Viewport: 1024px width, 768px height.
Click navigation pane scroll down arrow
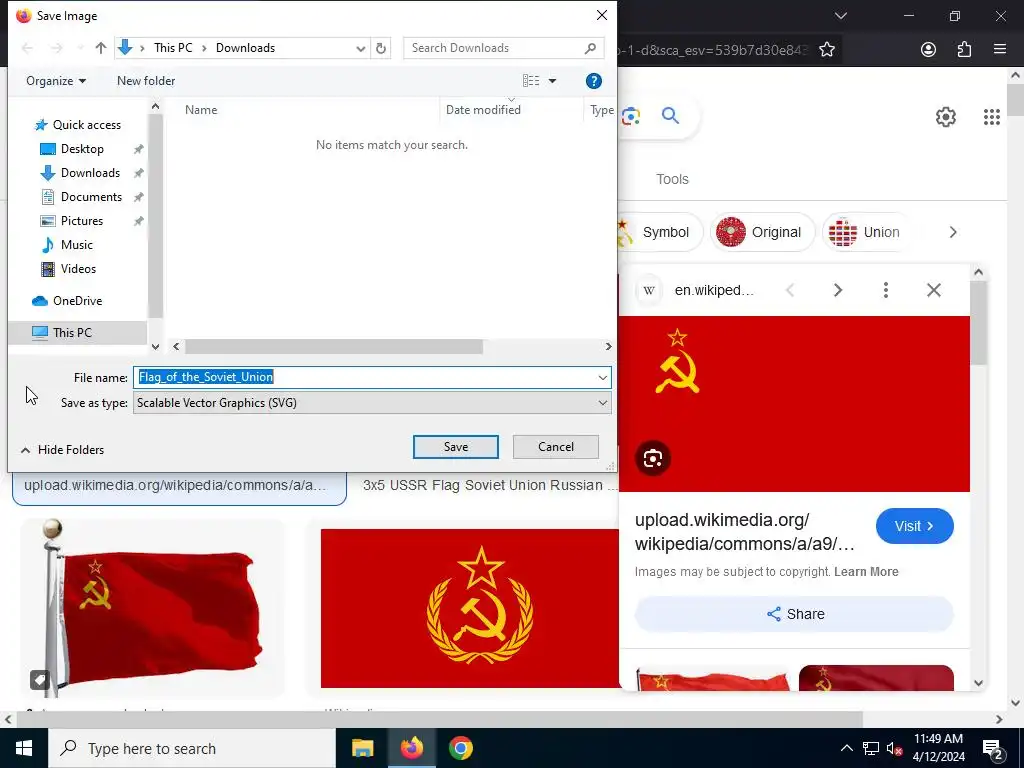click(x=155, y=347)
